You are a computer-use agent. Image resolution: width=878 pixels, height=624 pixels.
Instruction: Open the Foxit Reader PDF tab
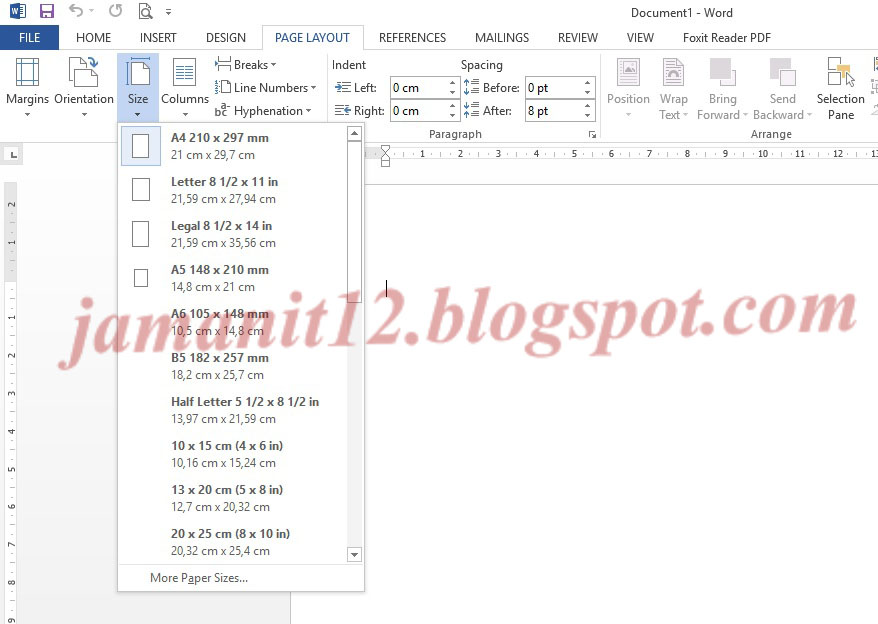click(x=726, y=38)
